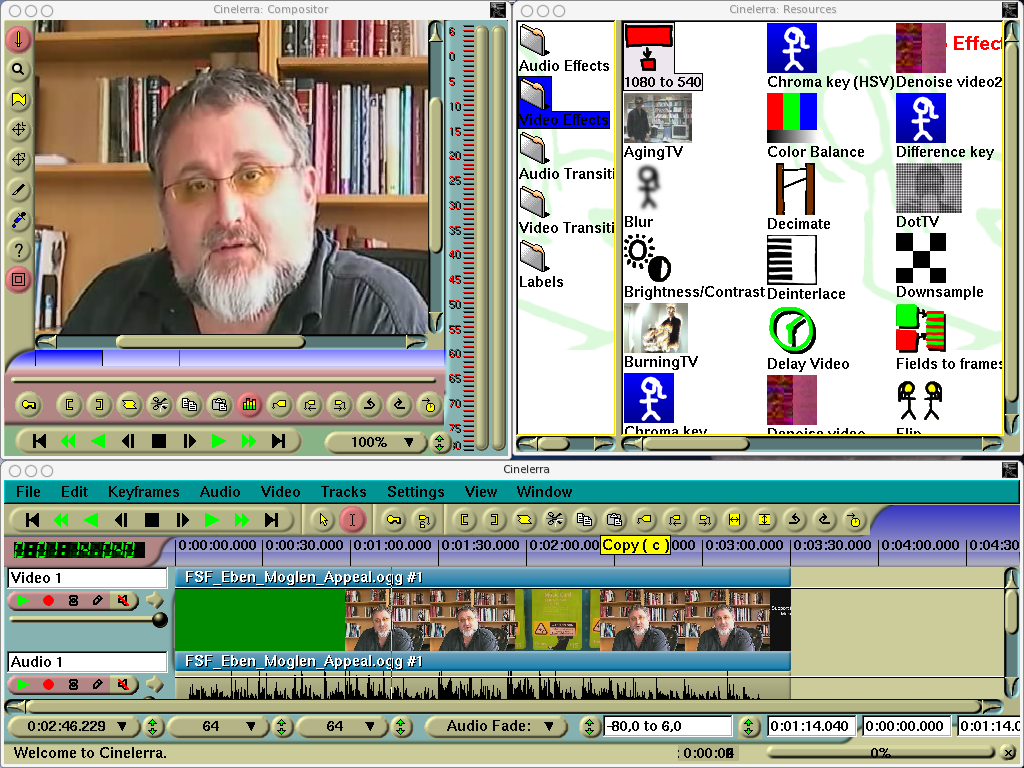Arm the Video 1 track for recording
Viewport: 1024px width, 768px height.
(x=48, y=600)
